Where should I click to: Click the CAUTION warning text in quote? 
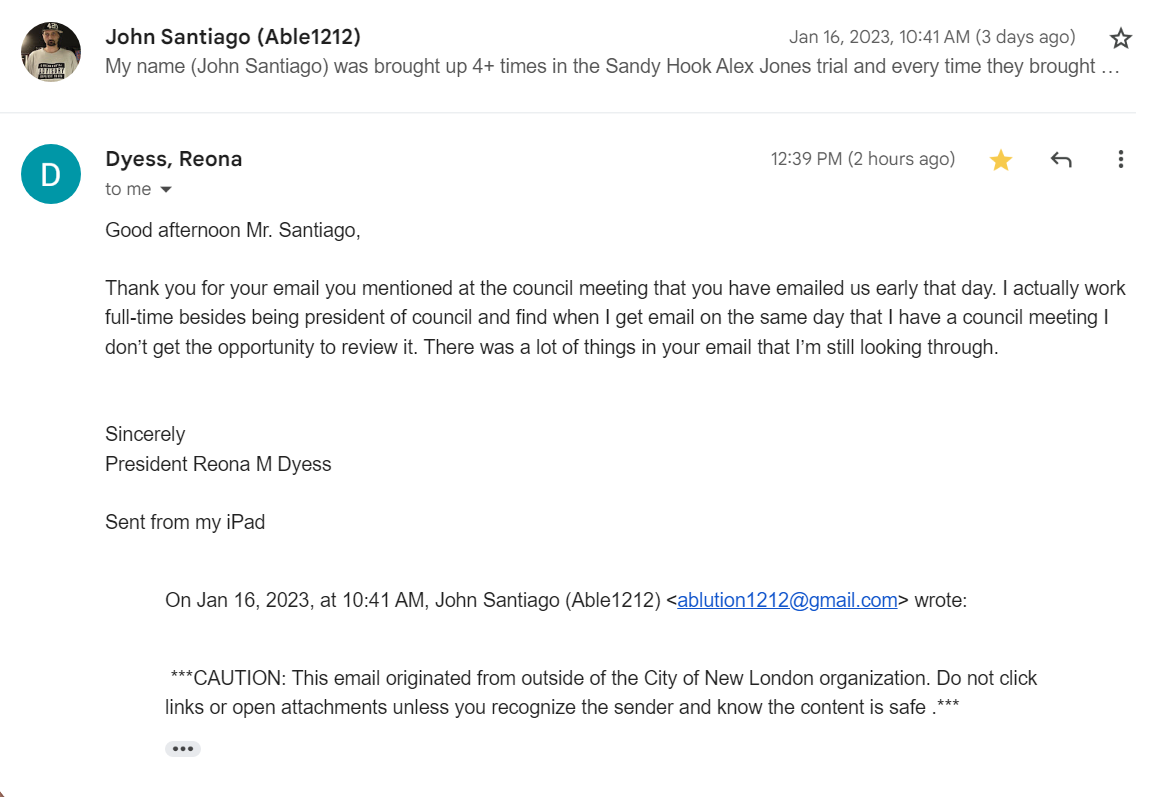tap(601, 693)
